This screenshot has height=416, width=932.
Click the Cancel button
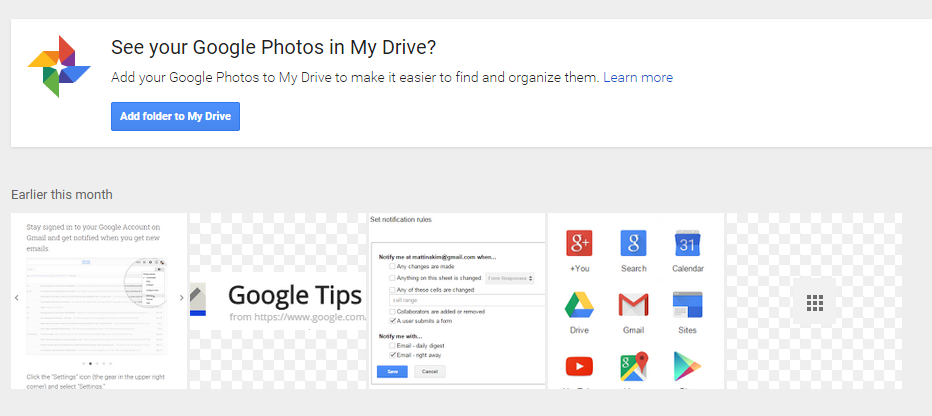coord(430,371)
